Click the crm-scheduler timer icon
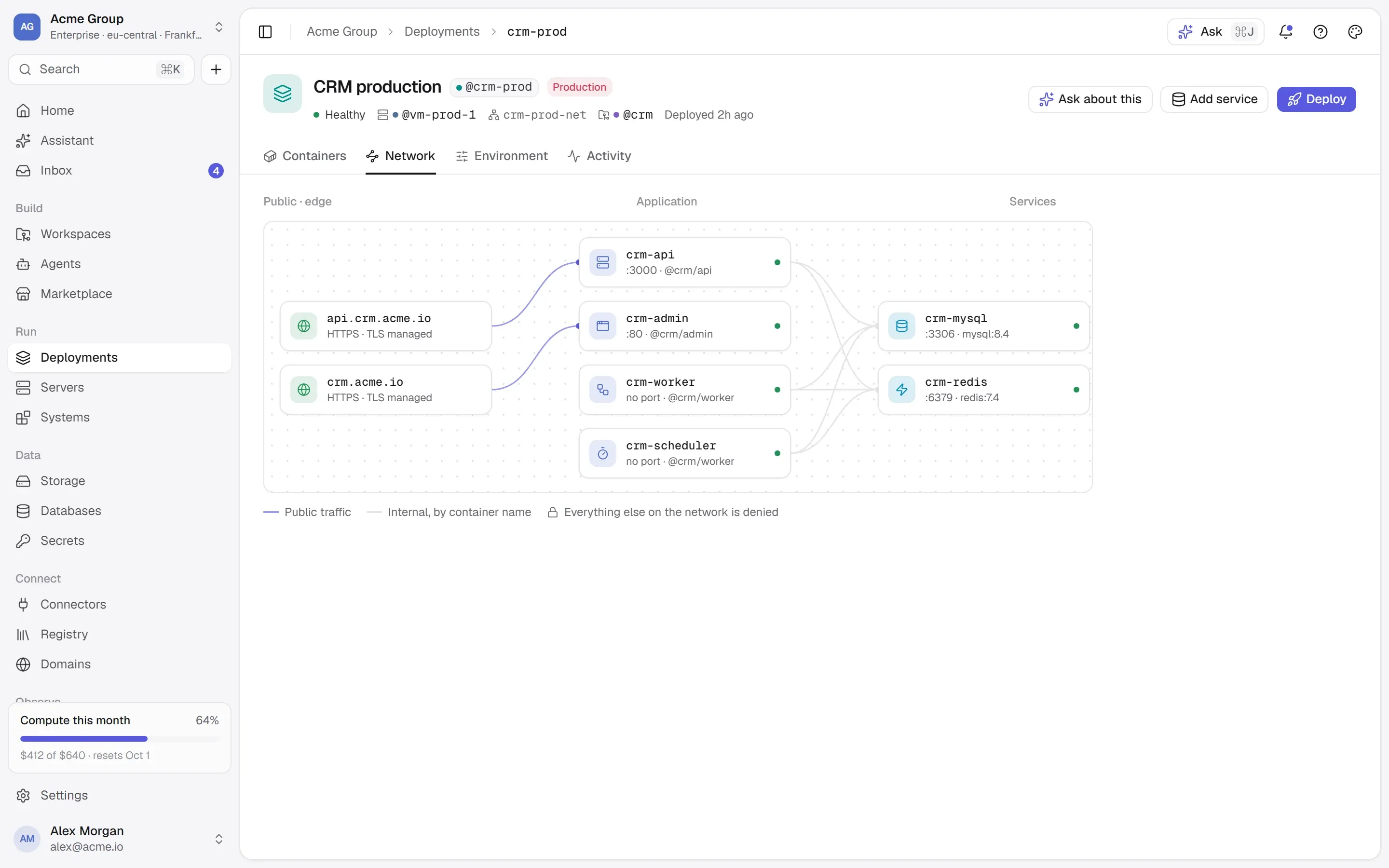1389x868 pixels. point(603,453)
